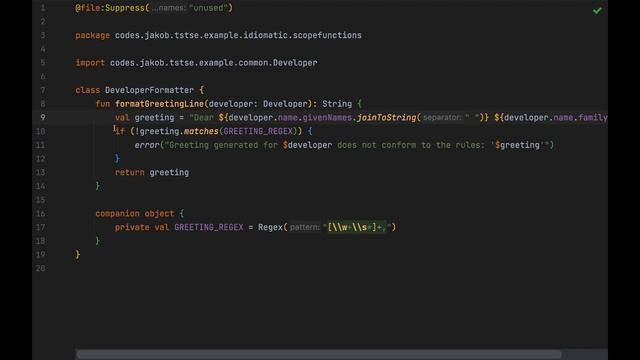The height and width of the screenshot is (360, 640).
Task: Click the package keyword on line 3
Action: pyautogui.click(x=92, y=36)
